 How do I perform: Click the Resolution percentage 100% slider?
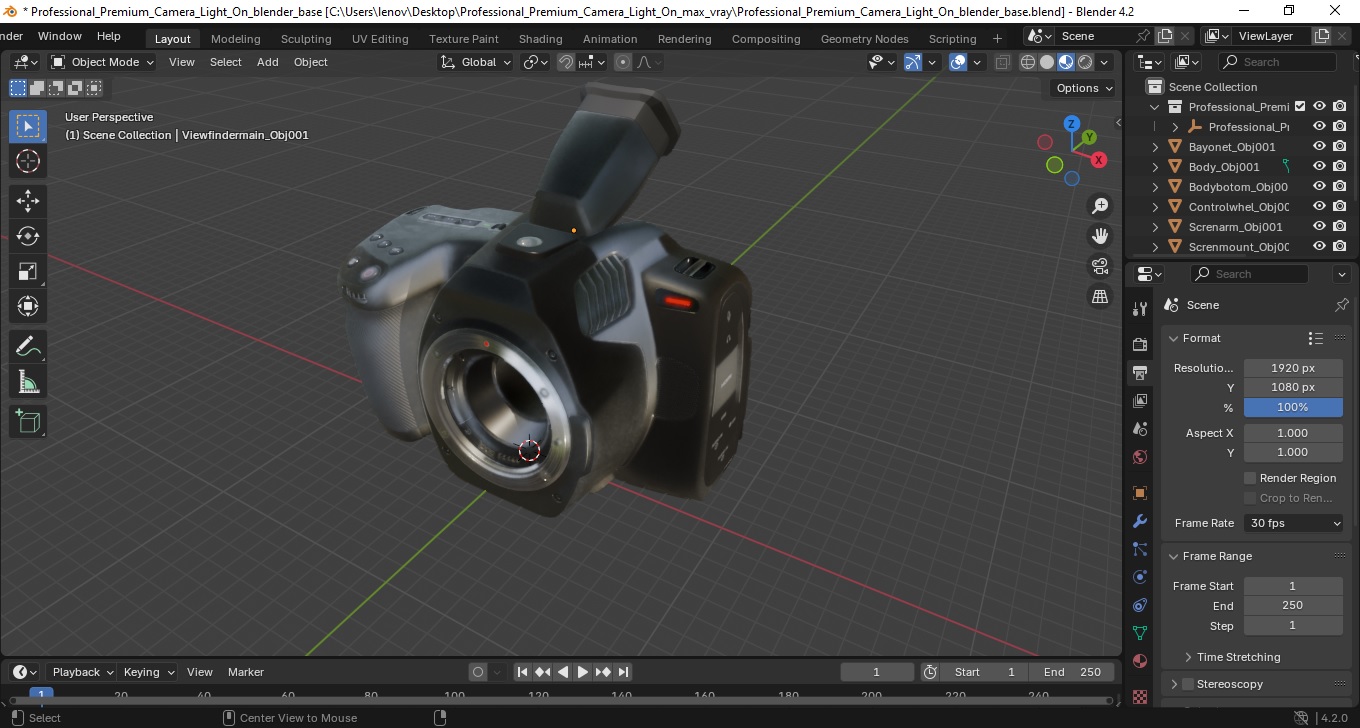(1293, 407)
